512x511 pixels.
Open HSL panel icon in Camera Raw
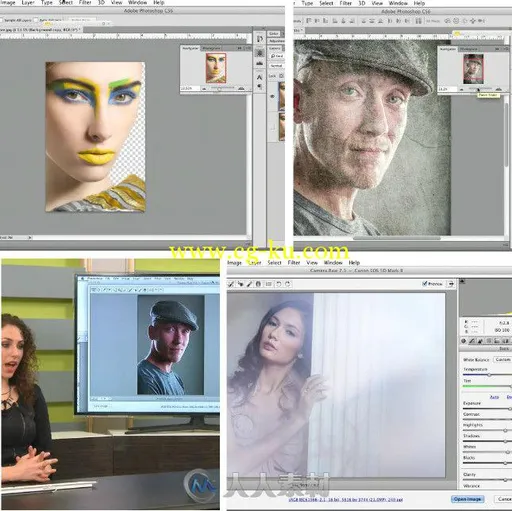coord(489,341)
